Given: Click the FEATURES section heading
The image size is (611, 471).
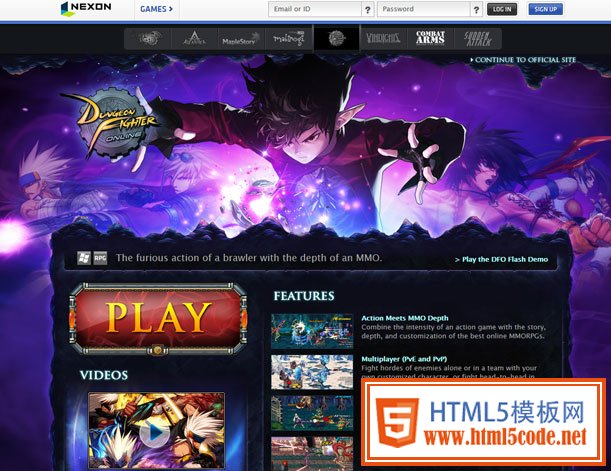Looking at the screenshot, I should (x=304, y=296).
